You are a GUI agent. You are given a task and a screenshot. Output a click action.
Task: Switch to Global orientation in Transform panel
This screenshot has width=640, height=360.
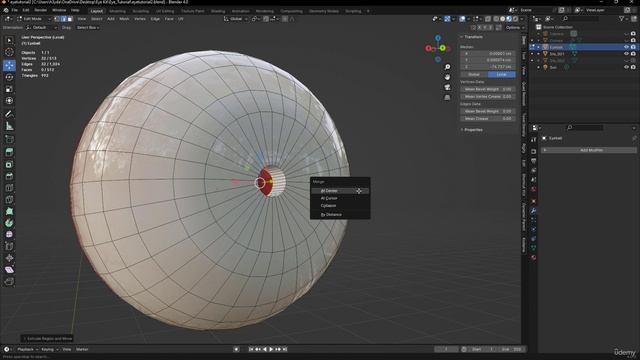[474, 74]
